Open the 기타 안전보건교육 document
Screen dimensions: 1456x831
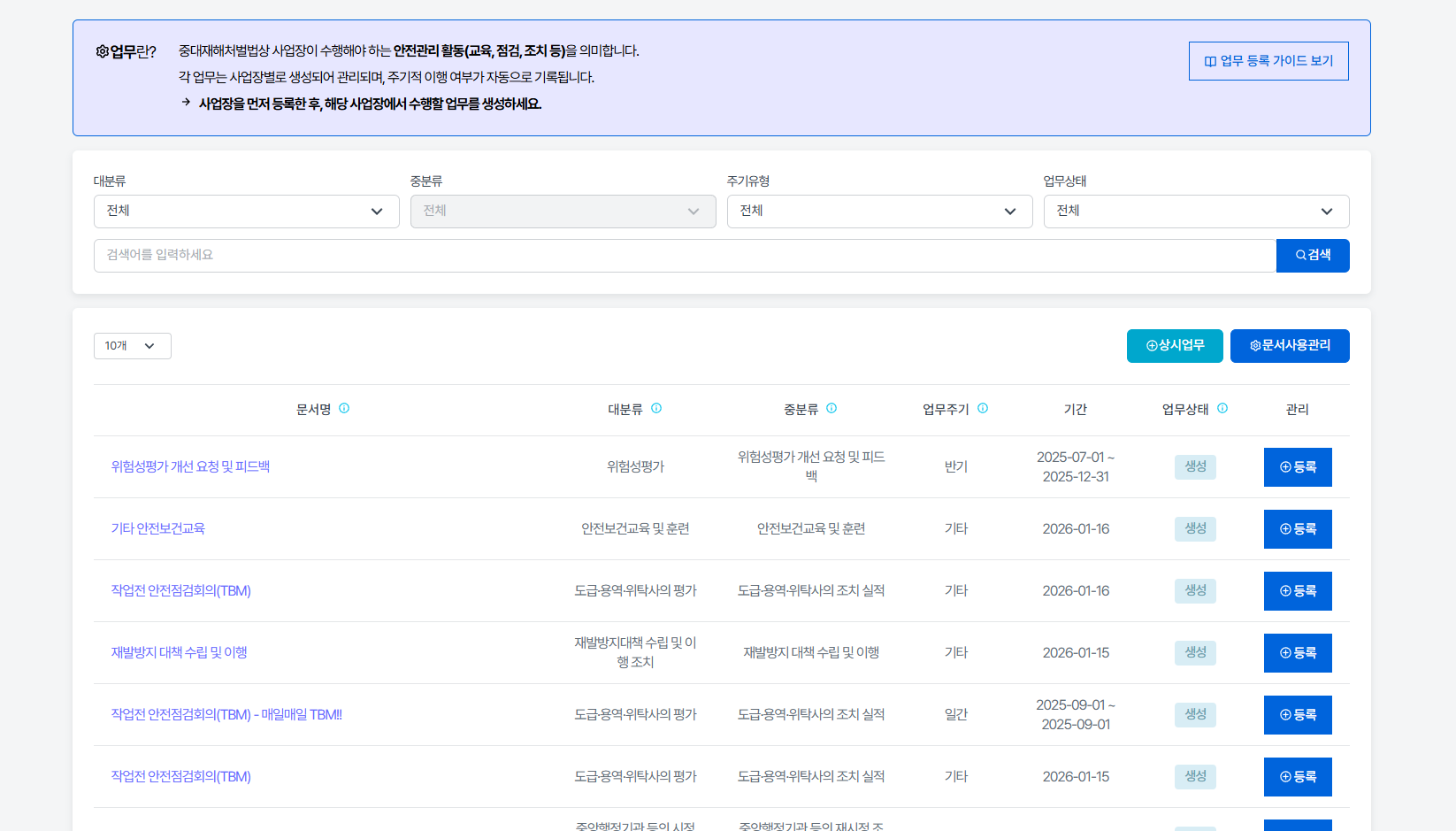click(157, 528)
